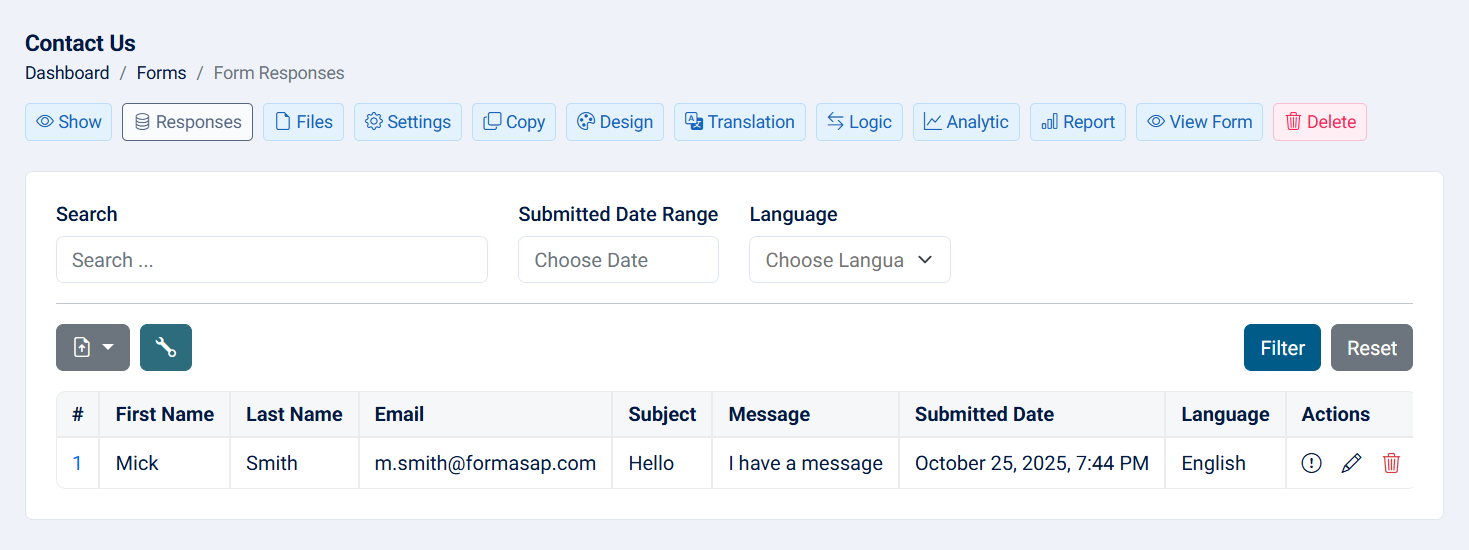
Task: Open response number 1 link
Action: [77, 463]
